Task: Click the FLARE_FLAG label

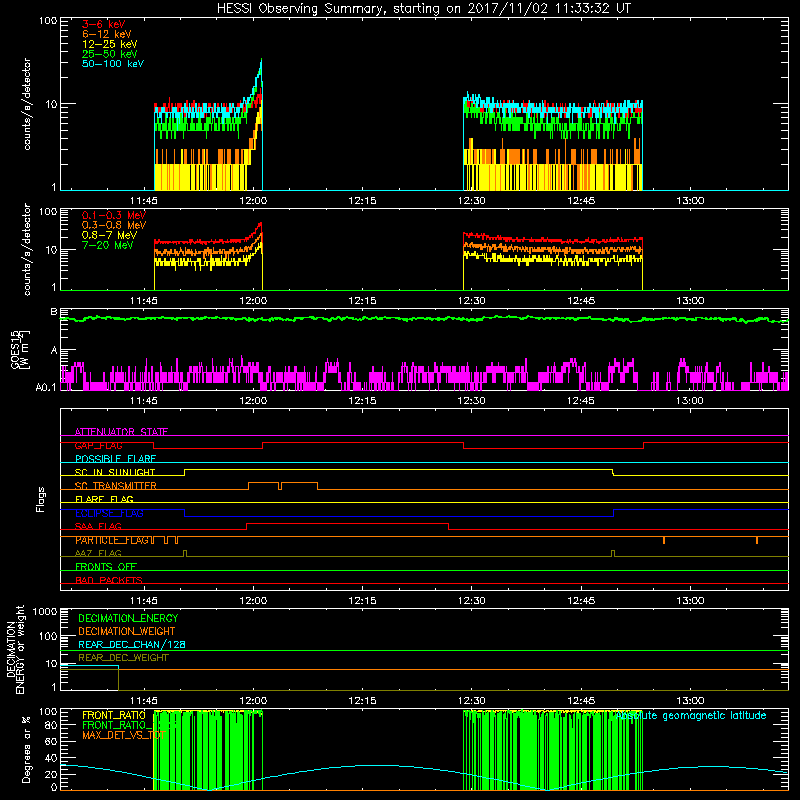Action: click(x=104, y=499)
